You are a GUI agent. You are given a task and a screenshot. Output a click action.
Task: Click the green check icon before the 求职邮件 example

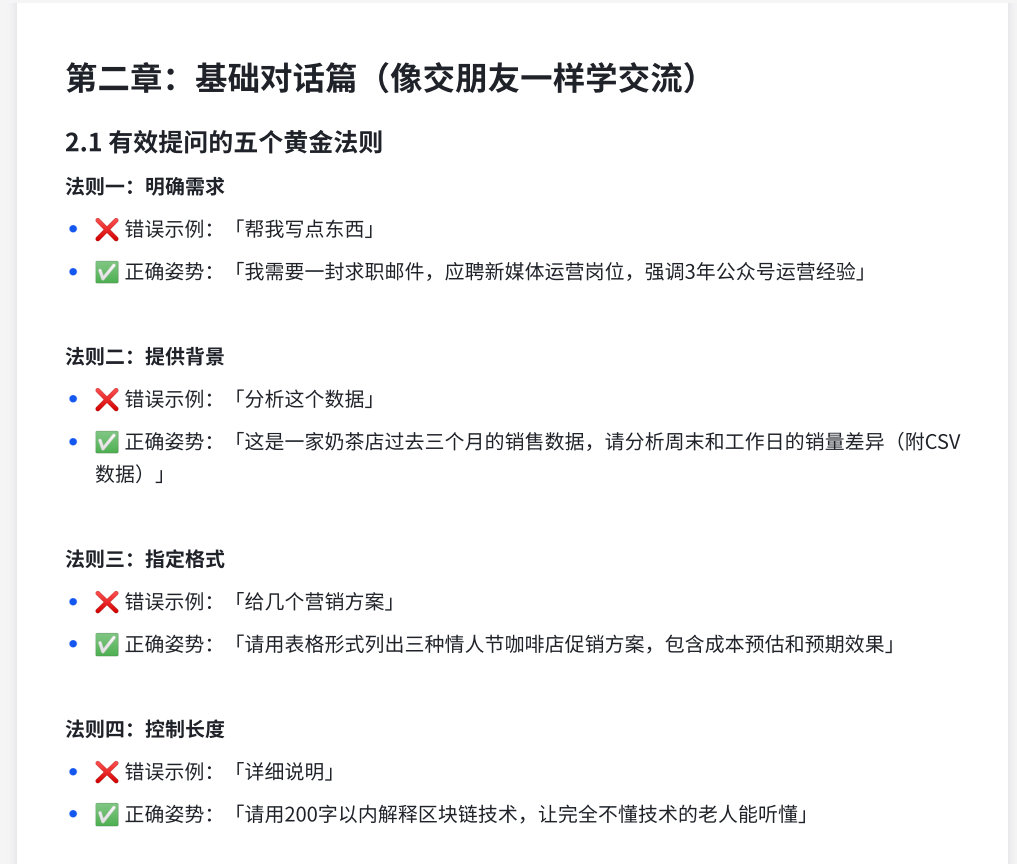point(107,272)
